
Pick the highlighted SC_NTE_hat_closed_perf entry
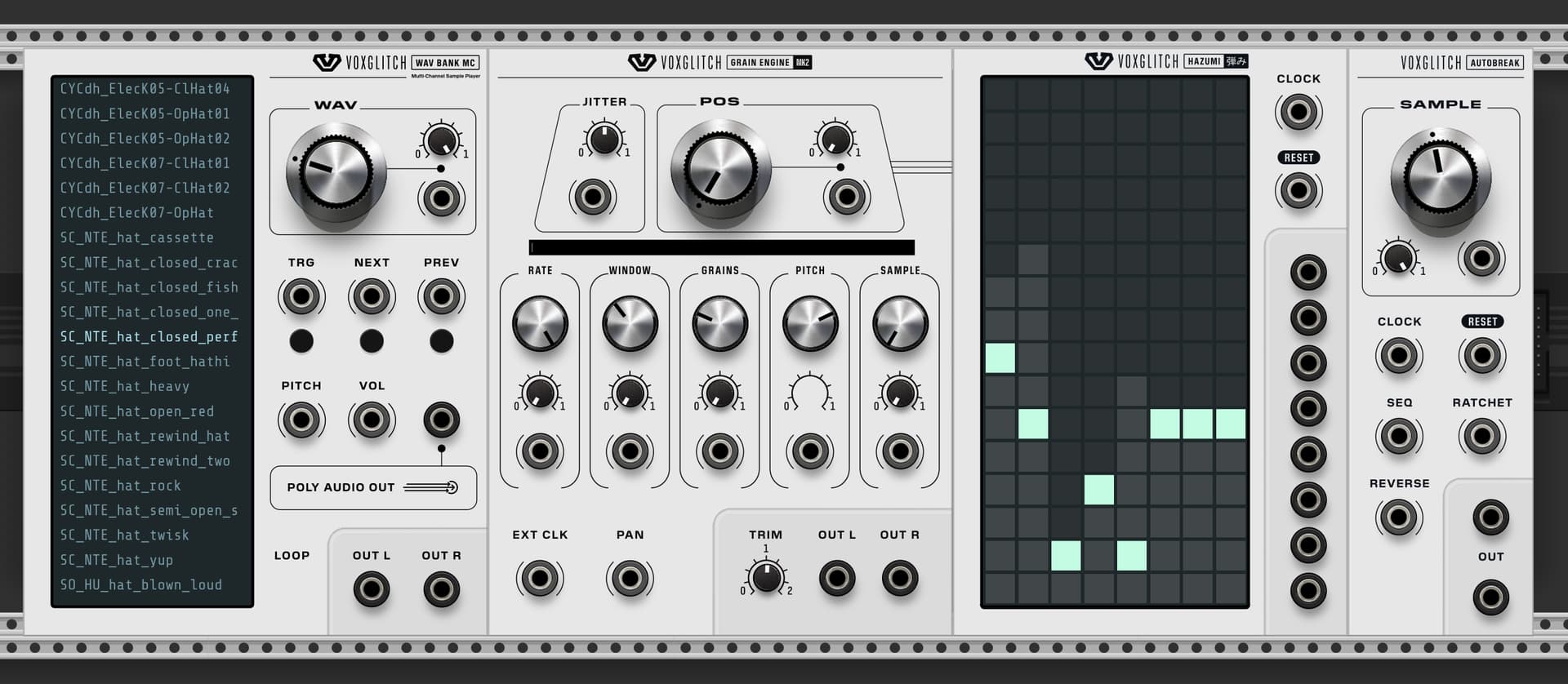point(149,336)
